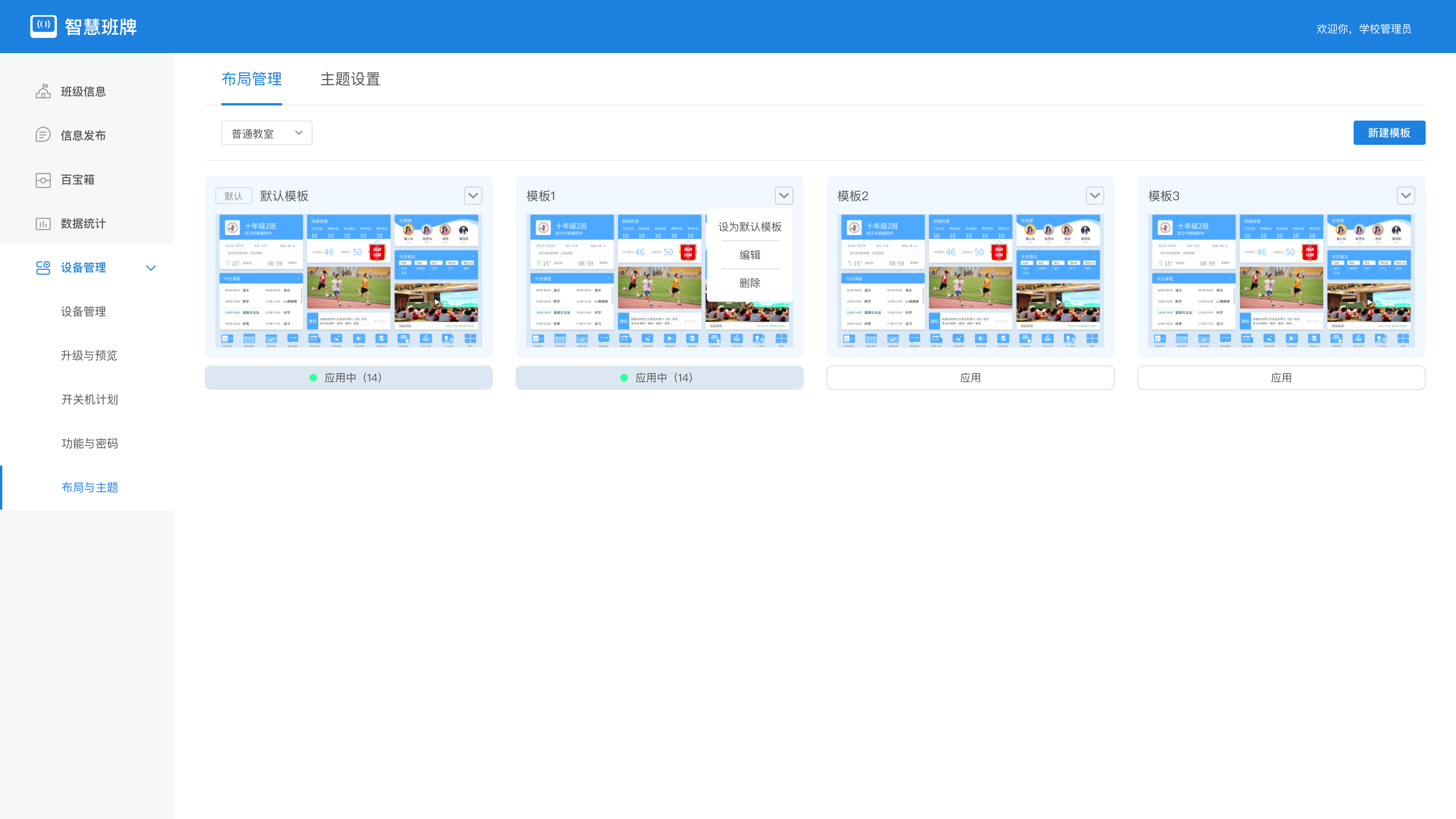Select 删除 in the template menu
Viewport: 1456px width, 819px height.
(x=750, y=282)
